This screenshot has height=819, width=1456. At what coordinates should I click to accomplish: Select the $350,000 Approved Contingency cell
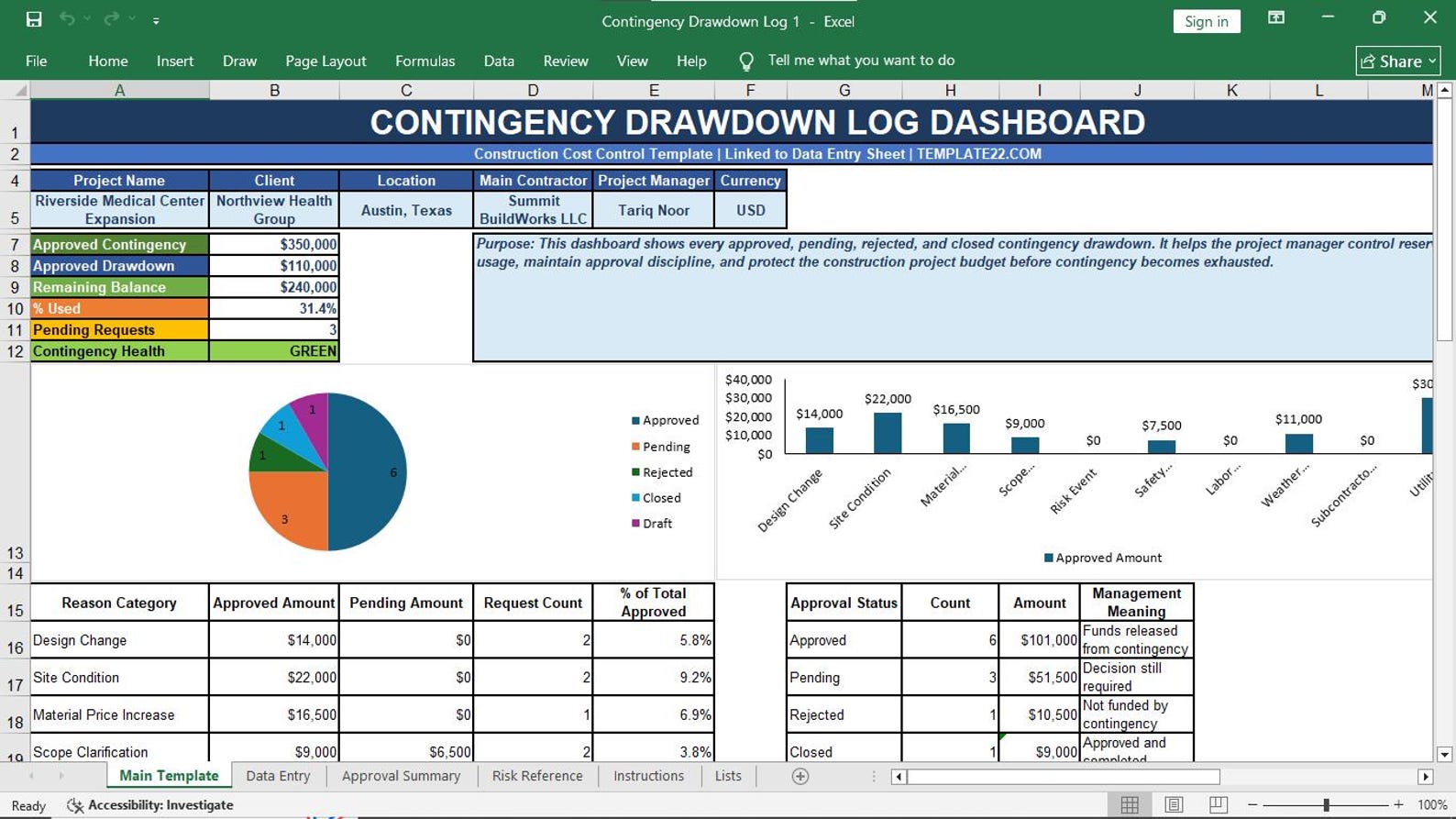(x=274, y=245)
